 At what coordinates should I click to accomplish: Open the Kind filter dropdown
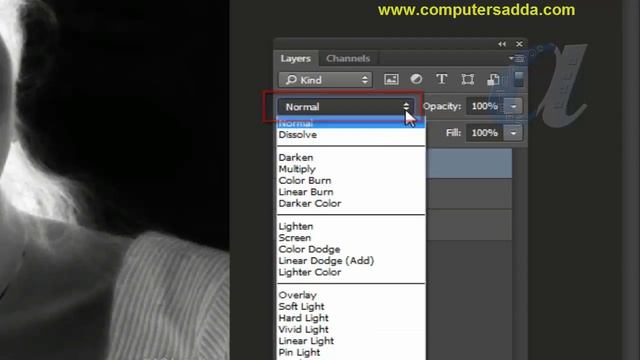pos(325,80)
